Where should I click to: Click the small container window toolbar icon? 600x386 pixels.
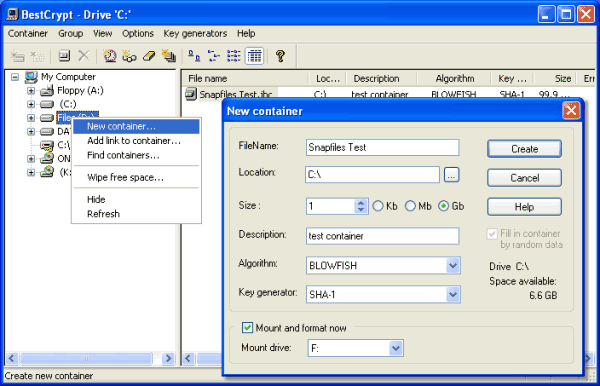(x=64, y=56)
